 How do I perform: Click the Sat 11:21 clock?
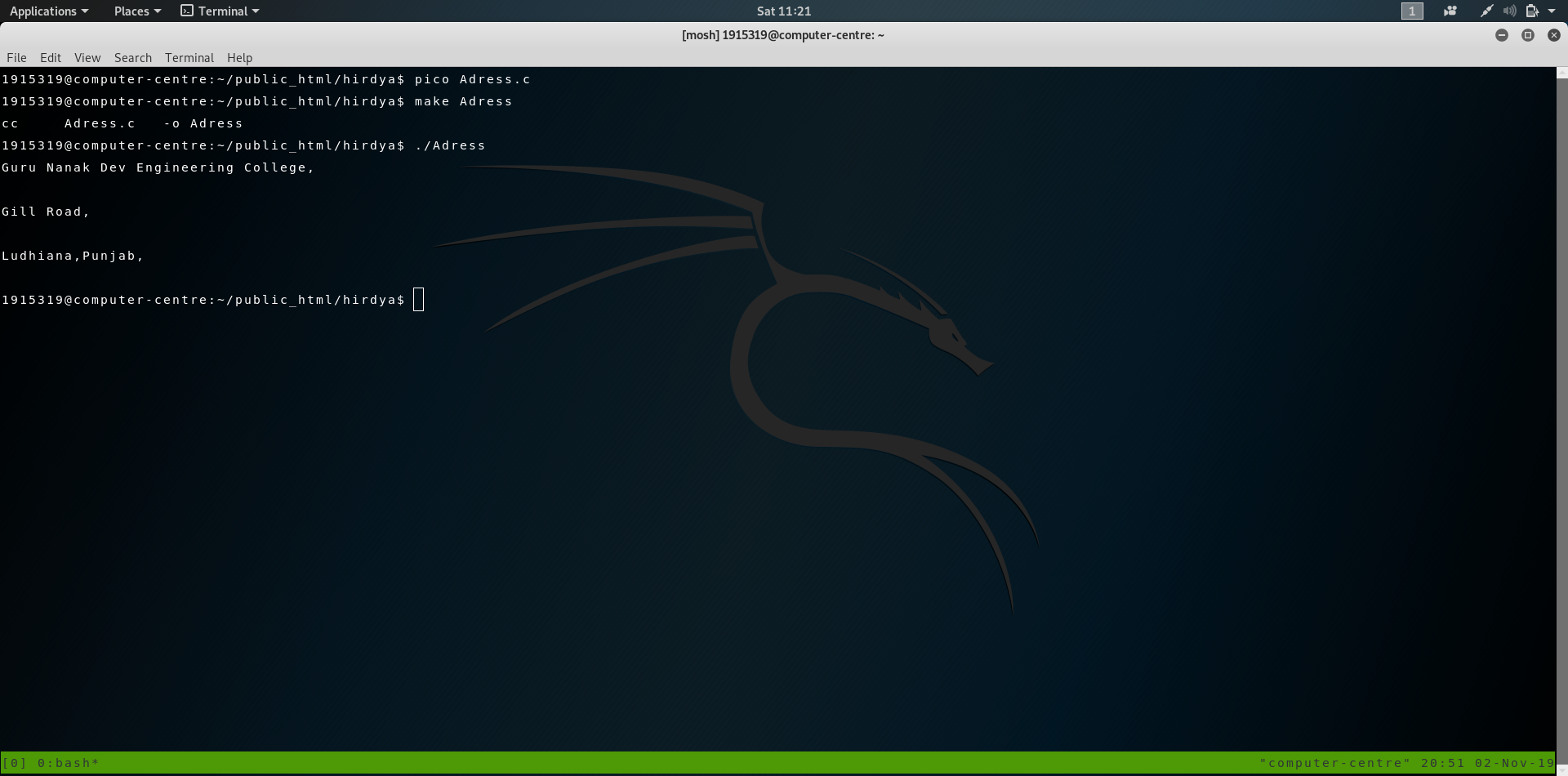(x=784, y=11)
